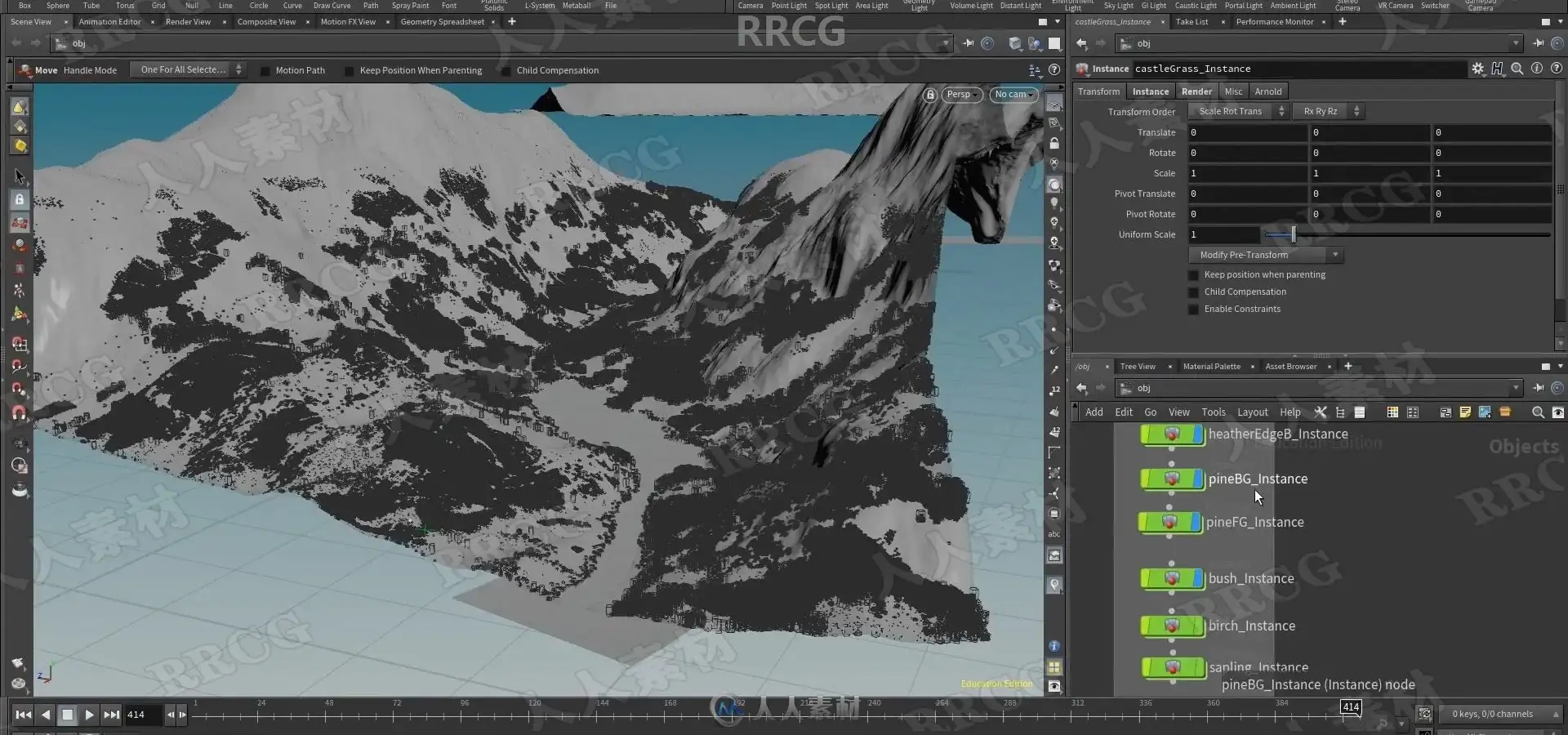Open the Arnold parameter tab
Viewport: 1568px width, 735px height.
point(1268,91)
